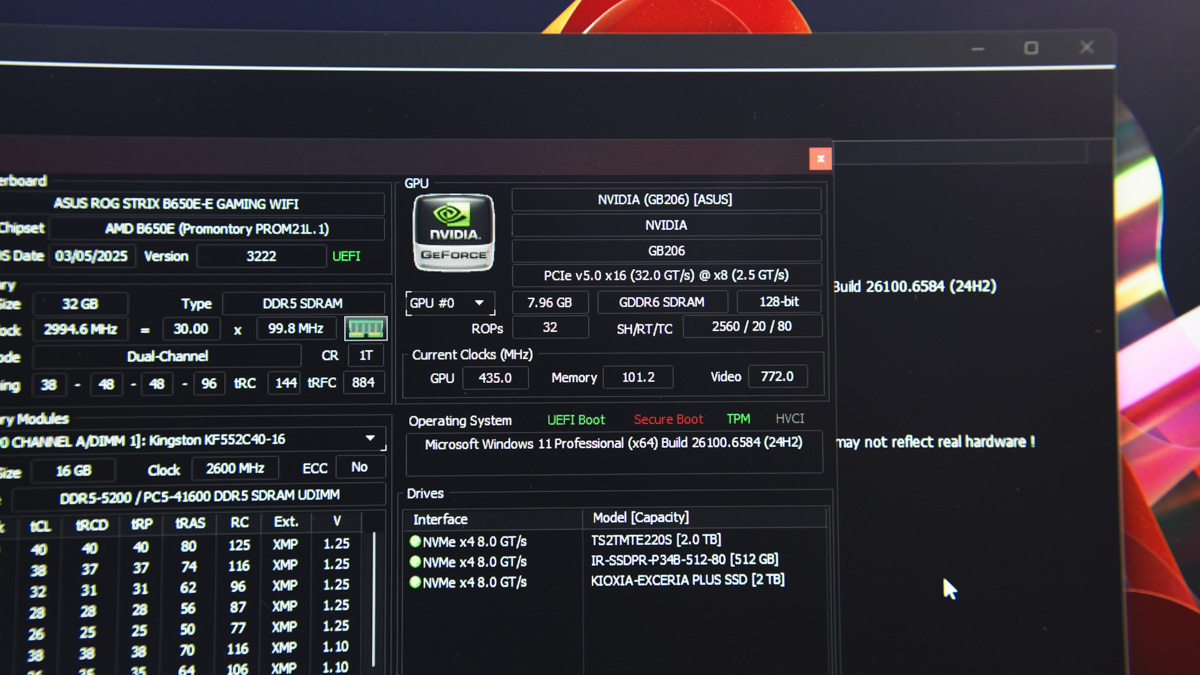Open the GPU #0 selector dropdown
The width and height of the screenshot is (1200, 675).
pyautogui.click(x=449, y=302)
